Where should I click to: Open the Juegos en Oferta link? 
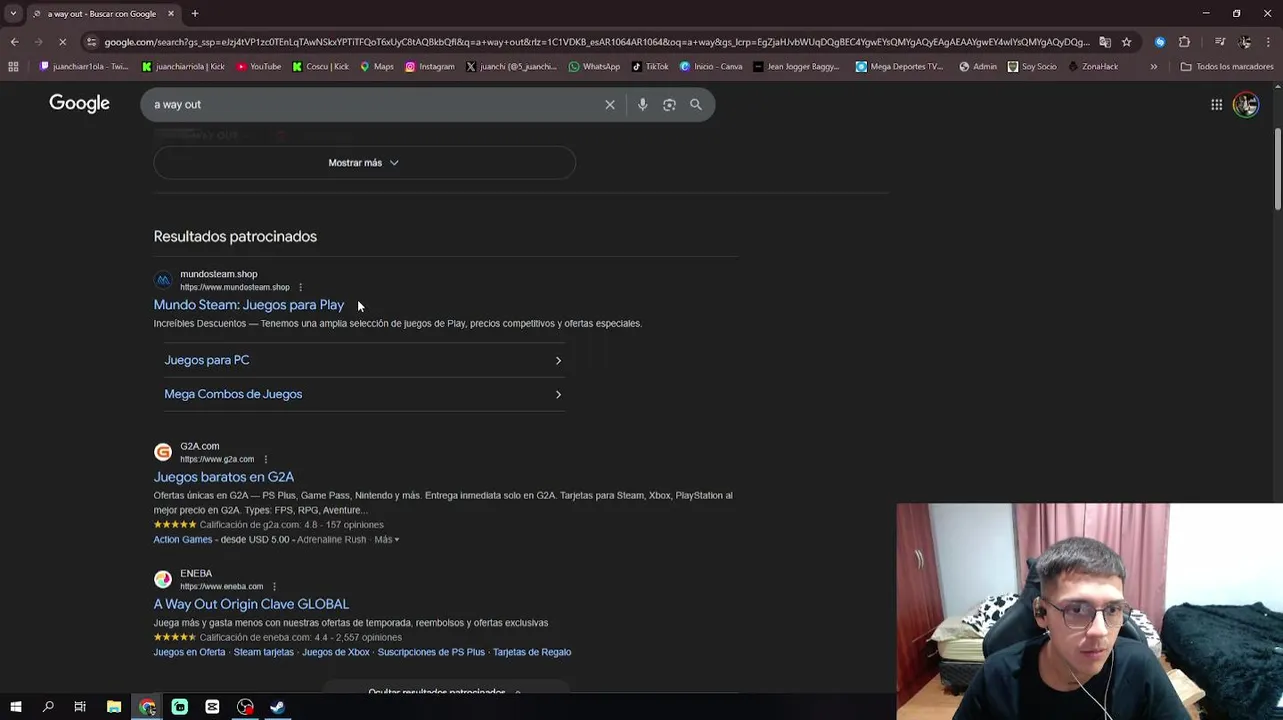[189, 652]
